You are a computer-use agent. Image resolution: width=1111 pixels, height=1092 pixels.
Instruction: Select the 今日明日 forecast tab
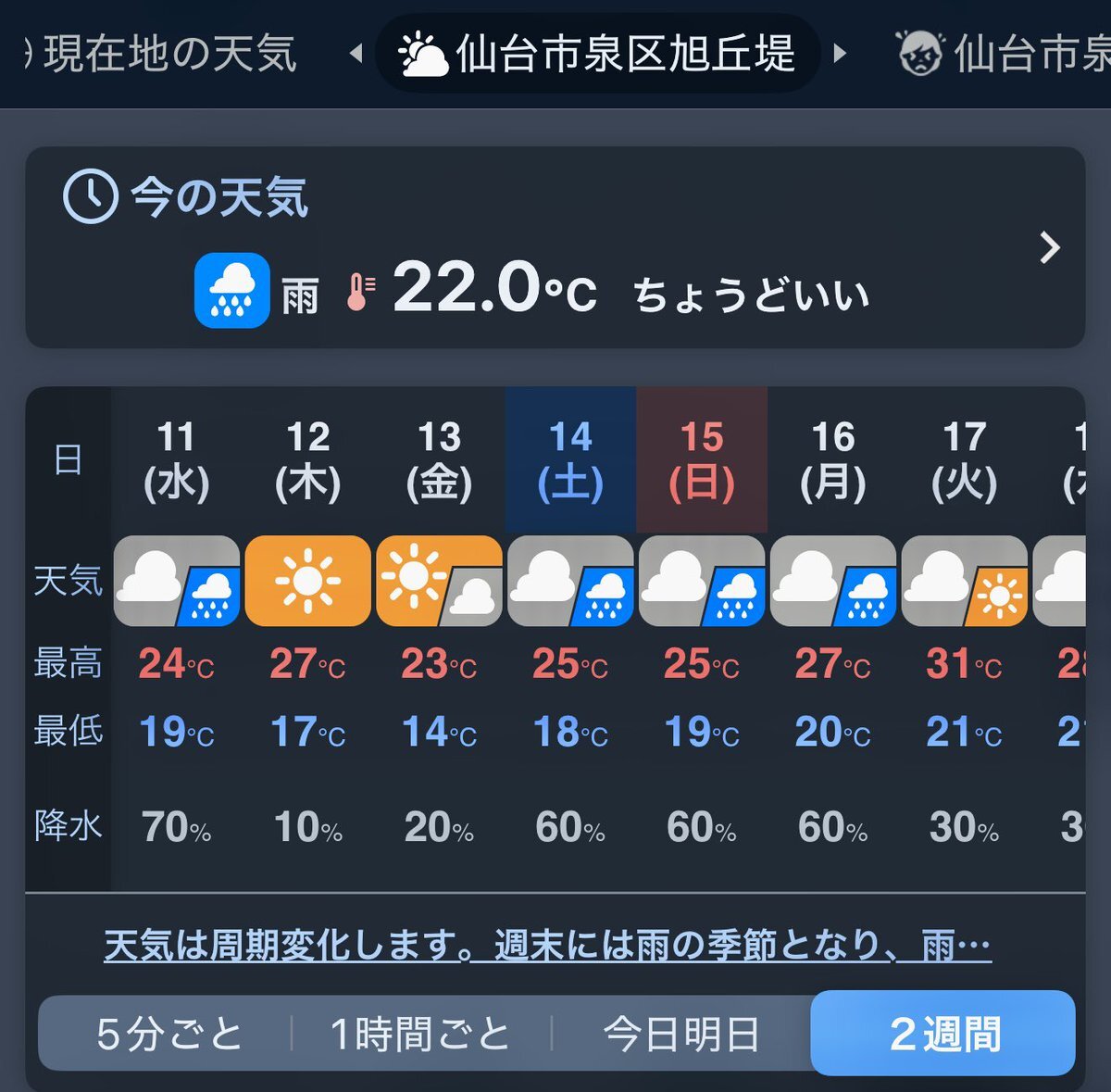click(x=681, y=1034)
